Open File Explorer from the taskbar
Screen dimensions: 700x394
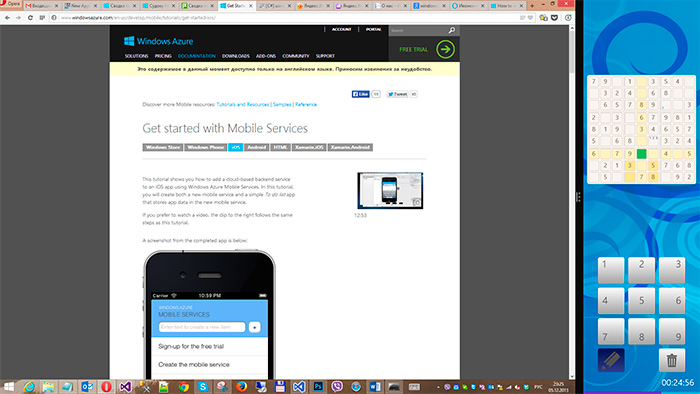click(x=48, y=386)
